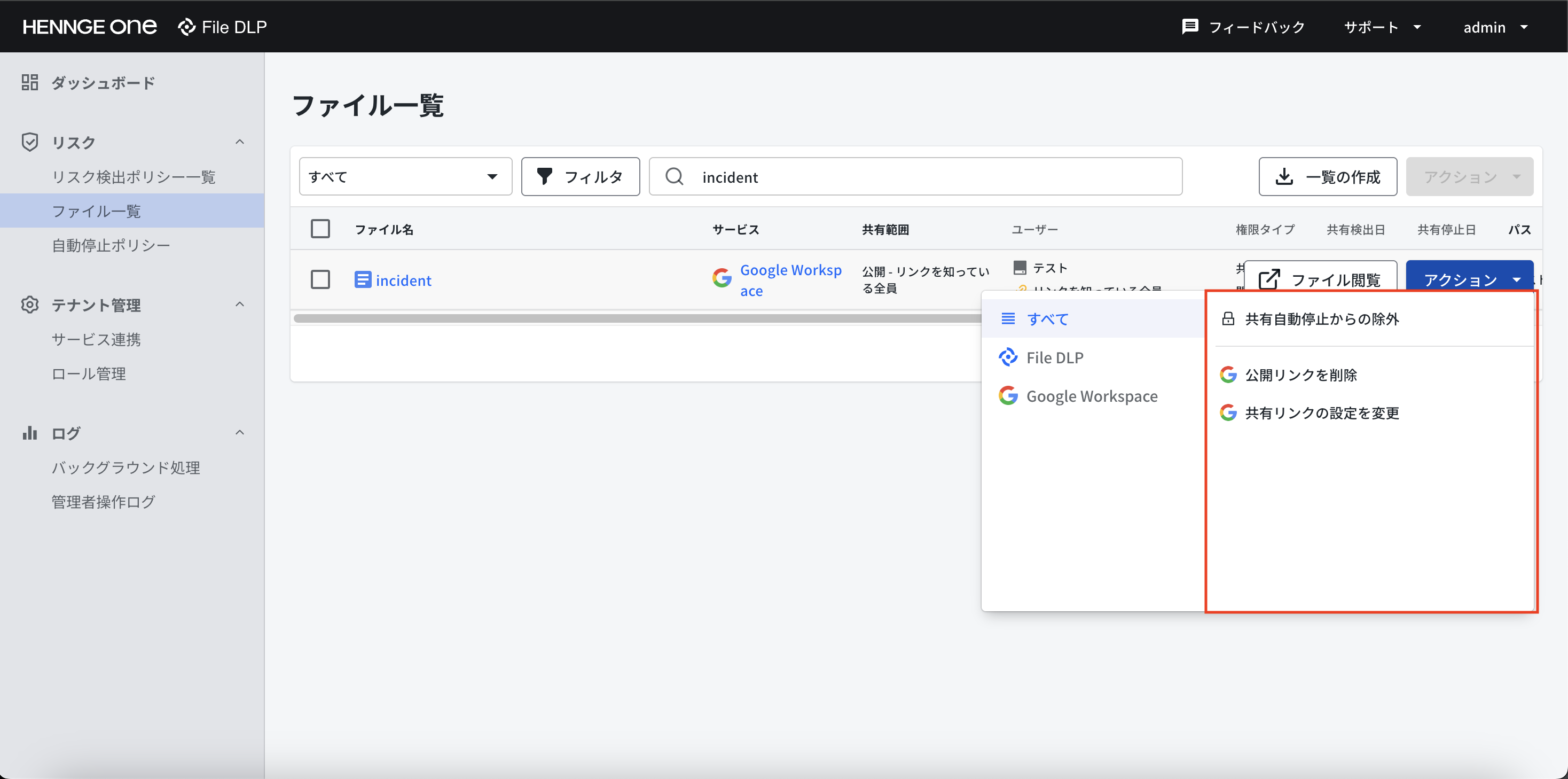Collapse the リスク sidebar section

click(240, 142)
